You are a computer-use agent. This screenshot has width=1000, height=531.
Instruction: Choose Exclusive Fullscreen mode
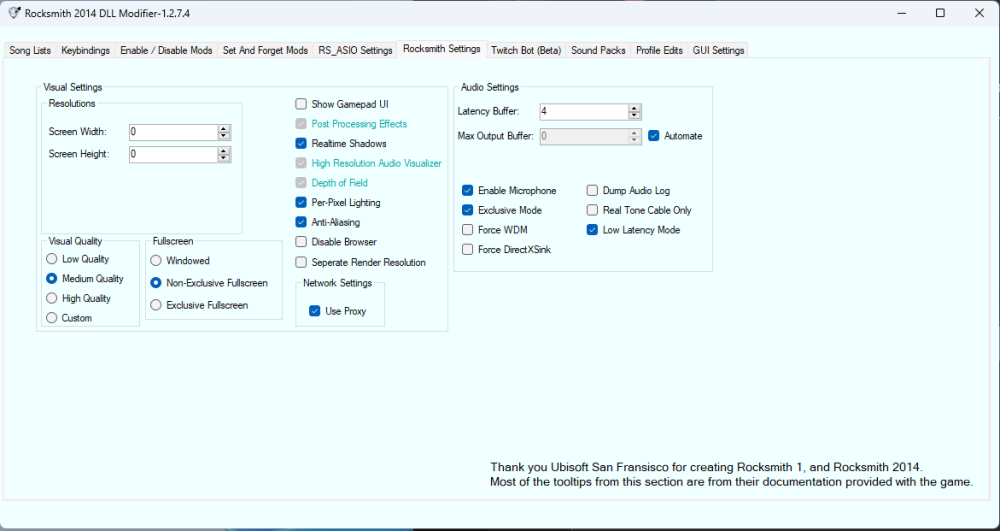(x=156, y=305)
